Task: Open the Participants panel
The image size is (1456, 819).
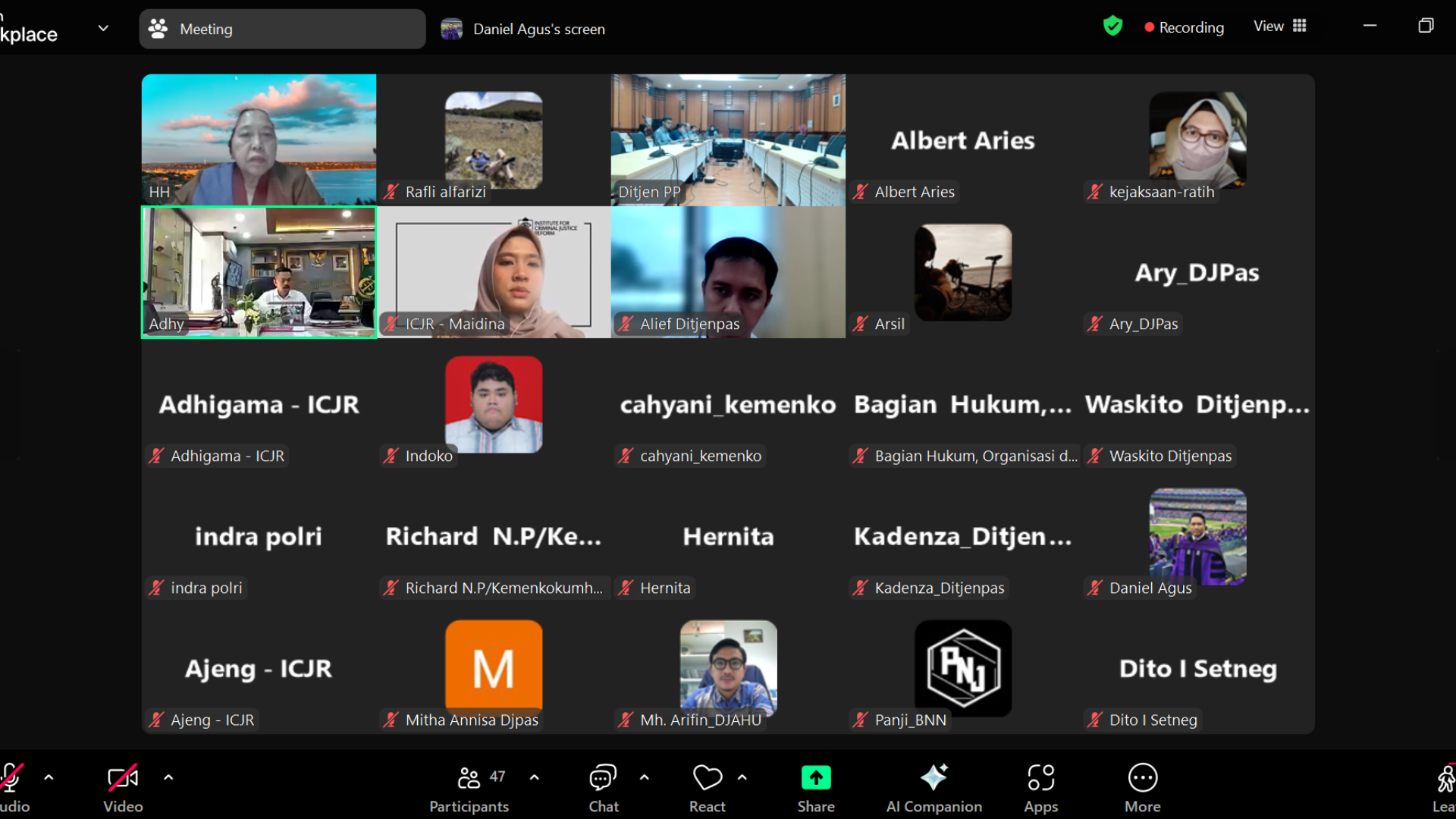Action: click(469, 789)
